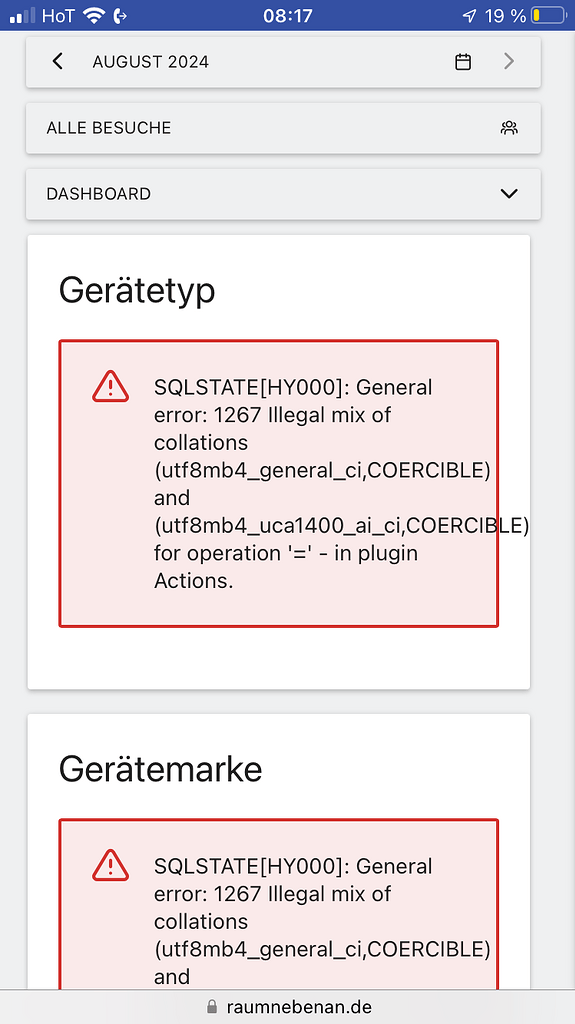Tap the 08:17 clock in status bar
Viewport: 575px width, 1024px height.
288,16
